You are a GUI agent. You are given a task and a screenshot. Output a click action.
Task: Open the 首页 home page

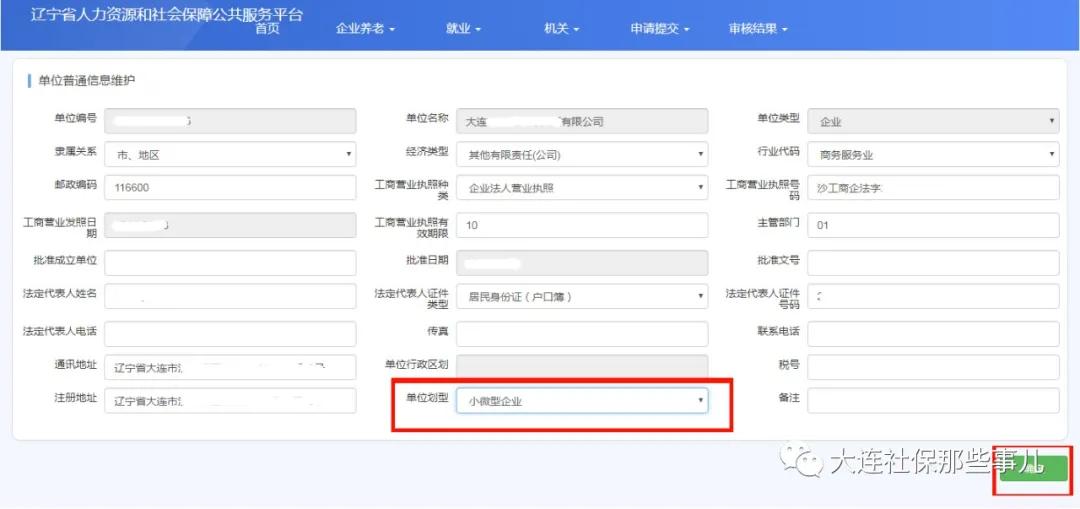(x=267, y=30)
